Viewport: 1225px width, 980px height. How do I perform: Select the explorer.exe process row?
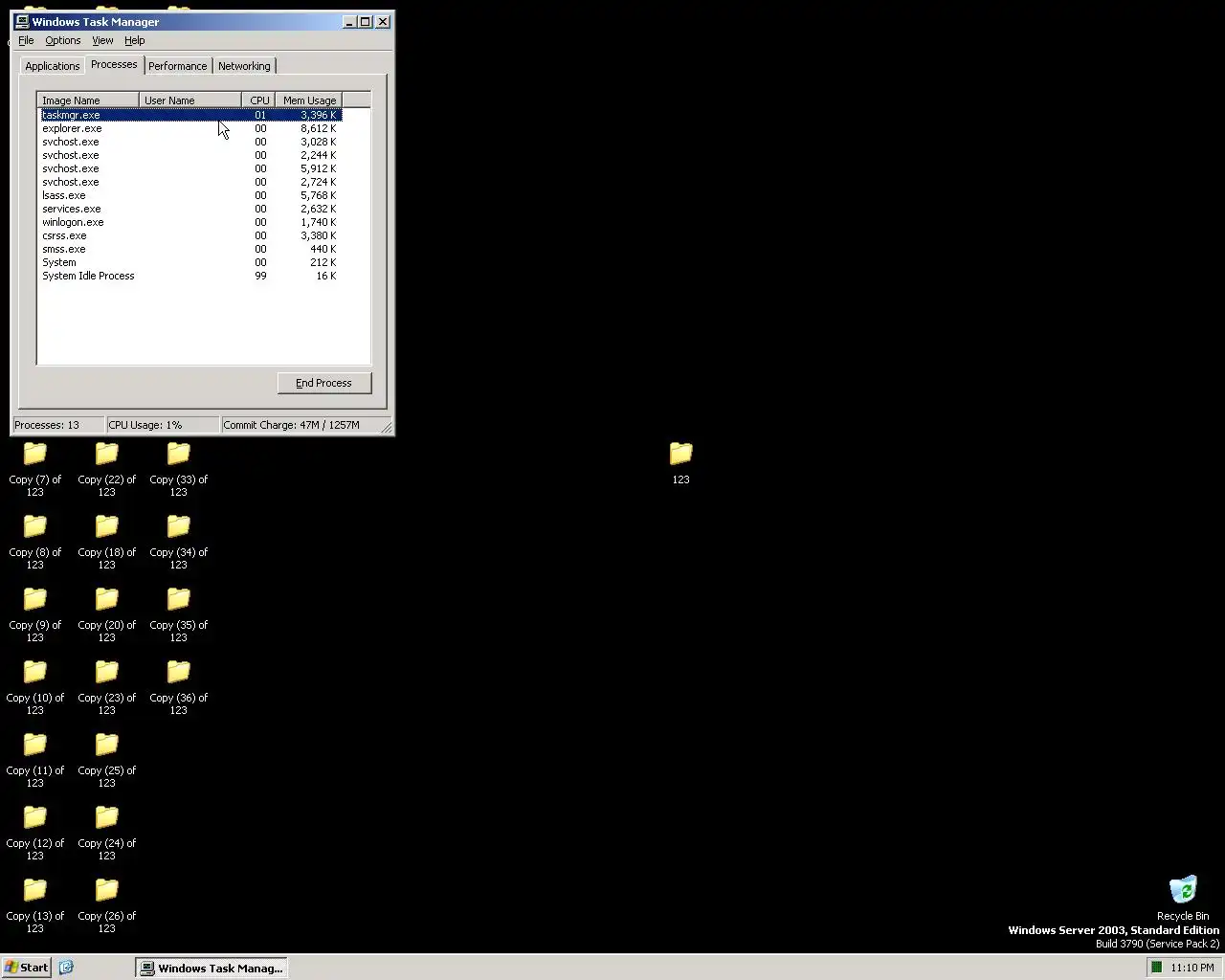coord(189,128)
